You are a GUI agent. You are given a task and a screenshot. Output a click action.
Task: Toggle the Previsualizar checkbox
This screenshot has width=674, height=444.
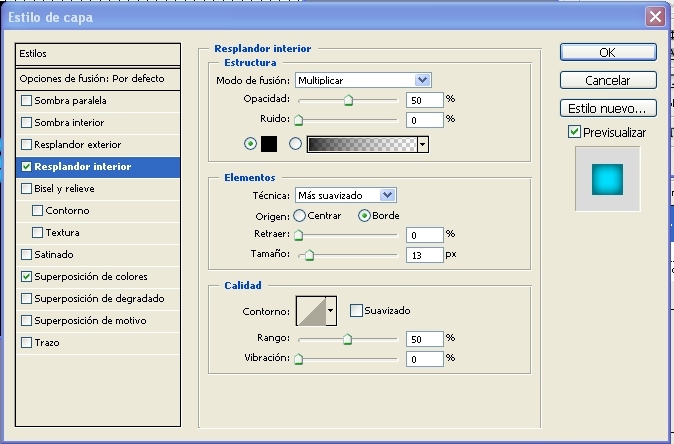click(x=574, y=132)
